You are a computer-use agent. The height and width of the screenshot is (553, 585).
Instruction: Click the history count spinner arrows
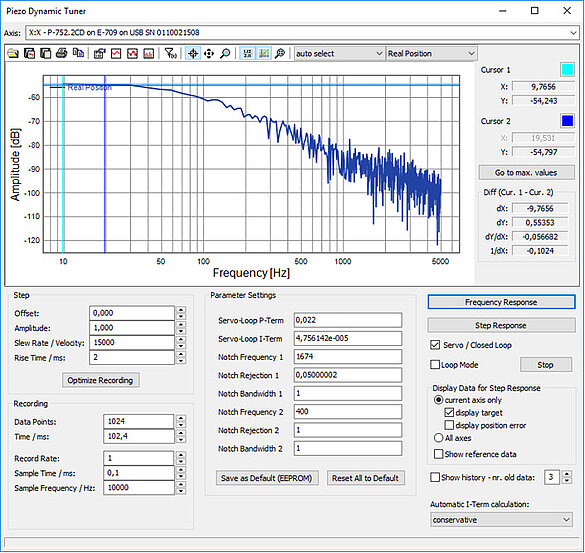click(x=567, y=477)
